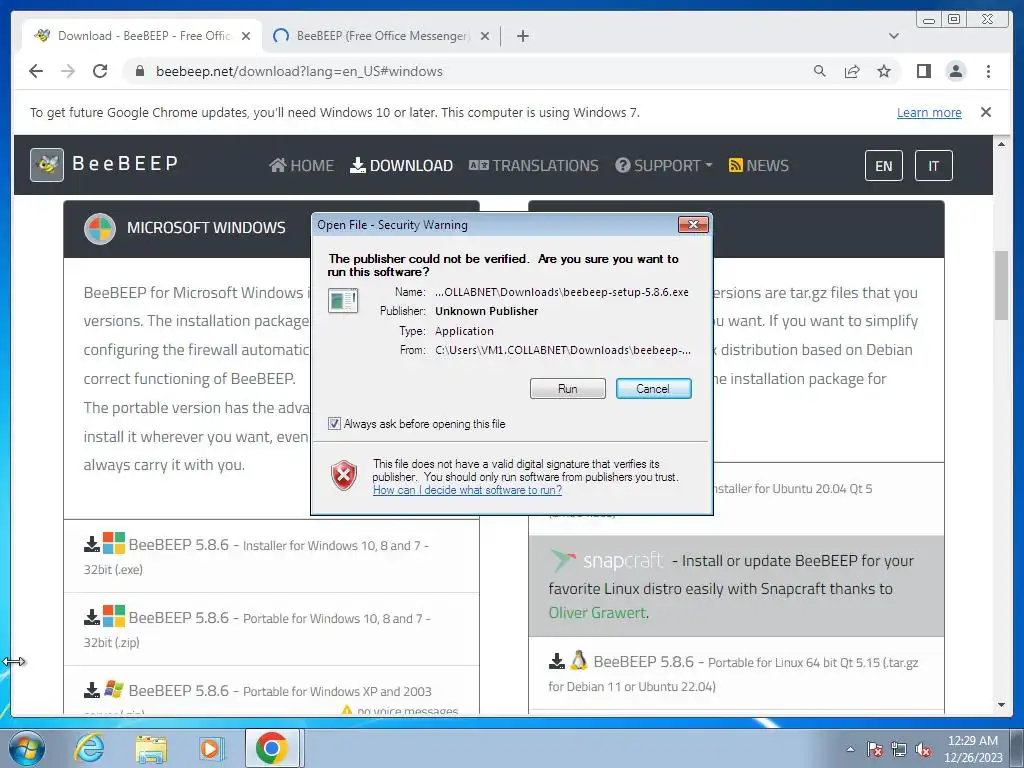Click the snapcraft logo

(x=606, y=560)
